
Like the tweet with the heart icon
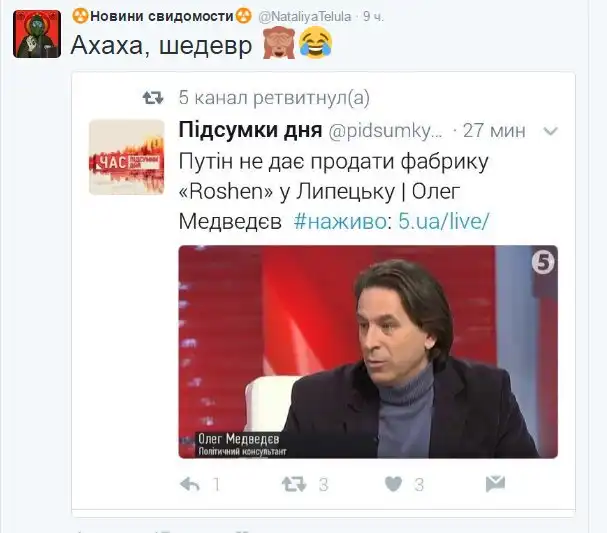pos(393,484)
